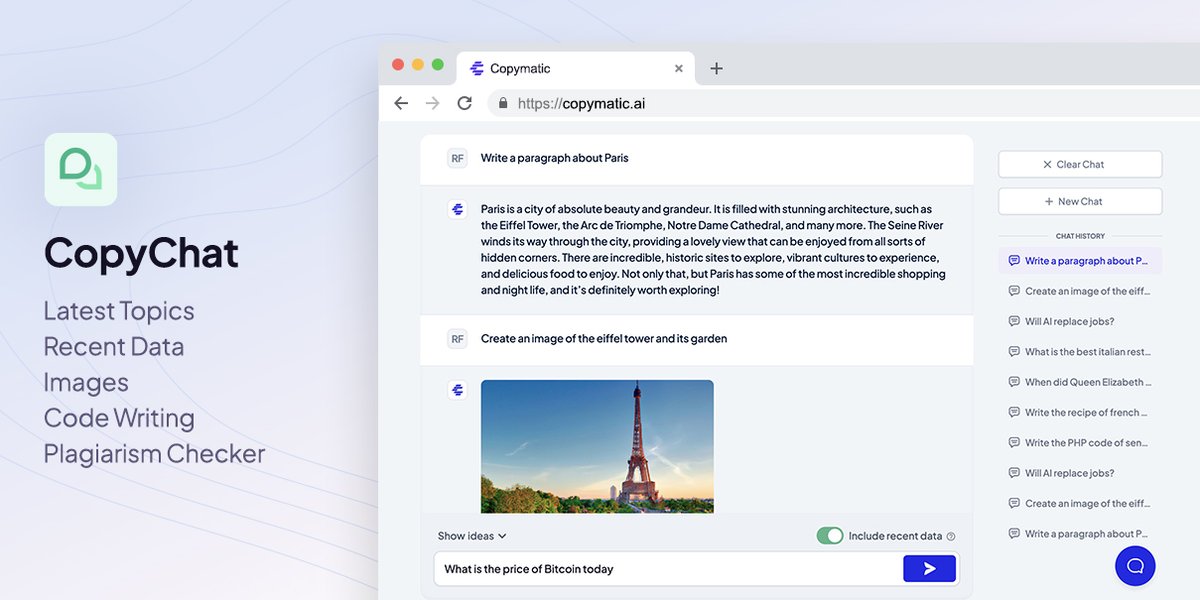Click the Copymatic avatar beside the Paris paragraph

click(x=457, y=209)
